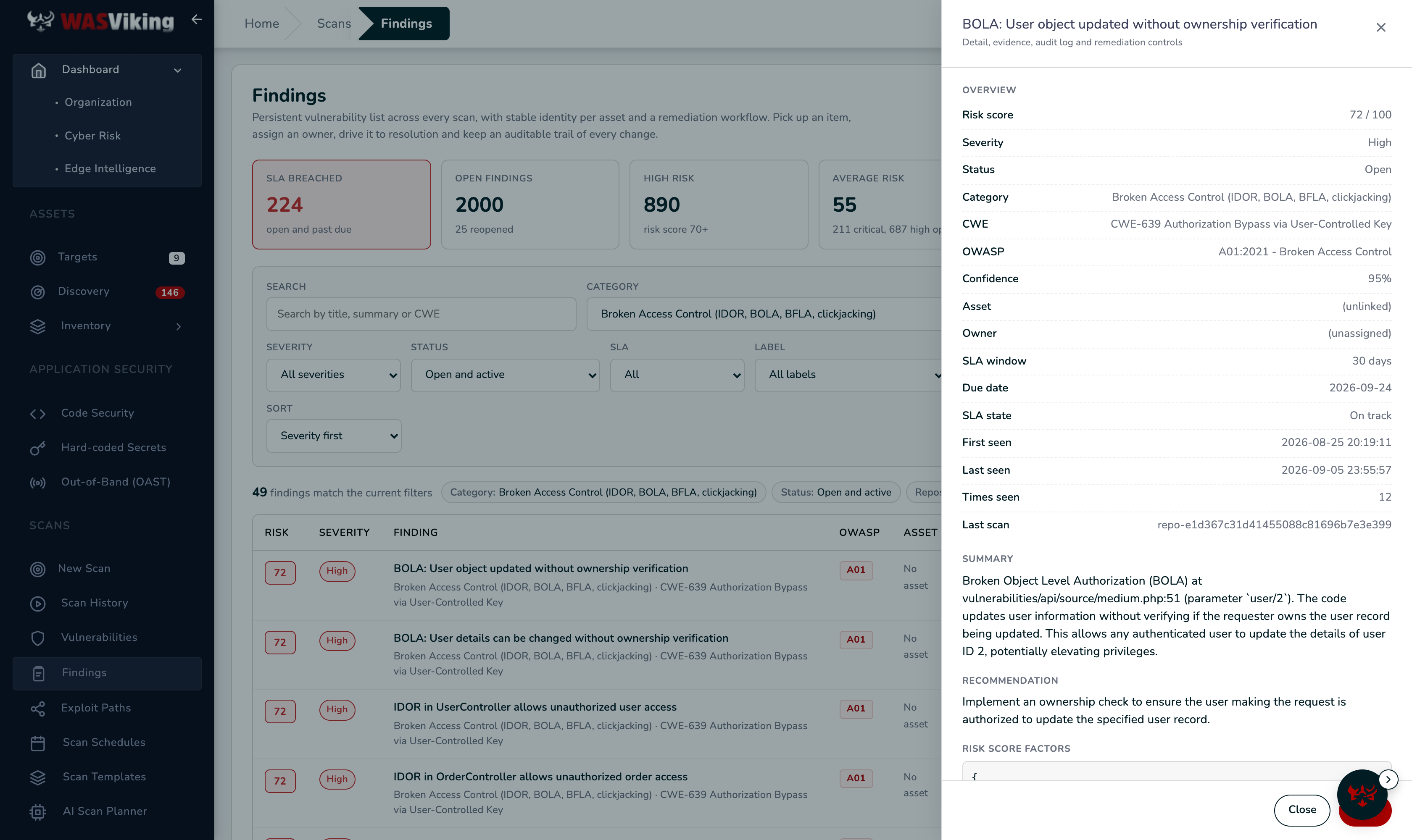Navigate to Scans in the breadcrumb

334,24
